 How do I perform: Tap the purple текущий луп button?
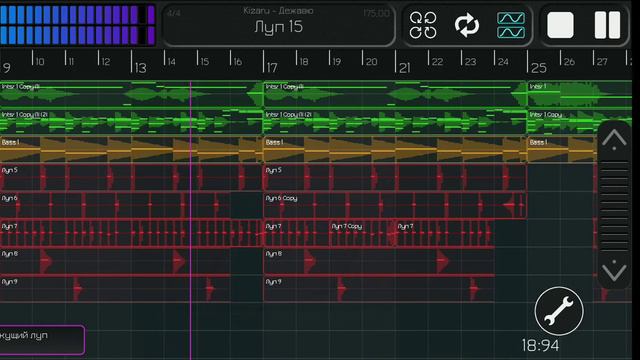42,340
